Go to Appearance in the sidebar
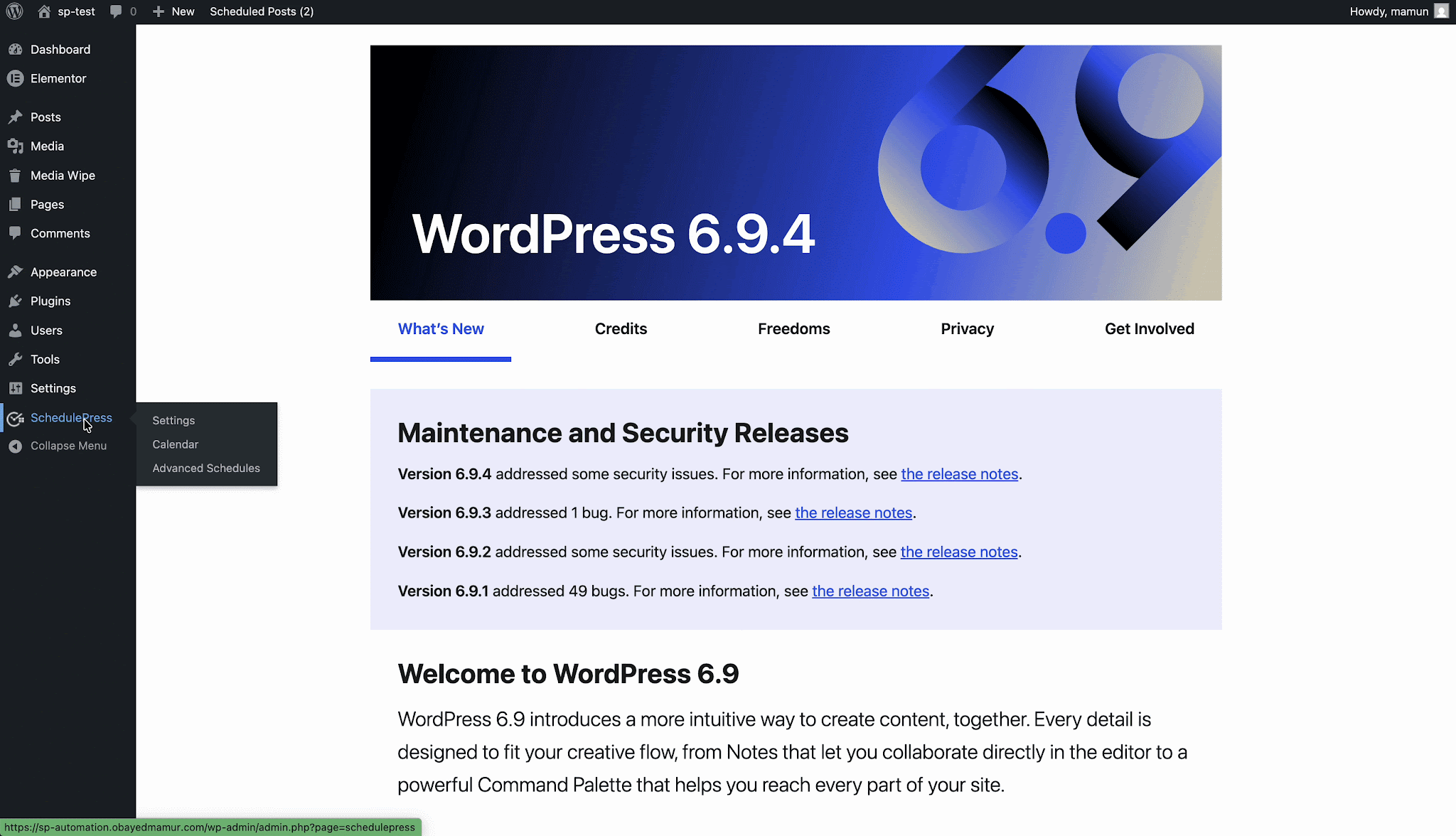Screen dimensions: 1456x836 click(63, 272)
